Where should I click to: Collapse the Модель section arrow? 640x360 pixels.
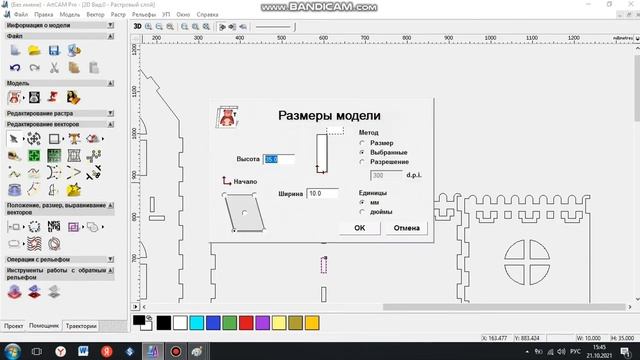click(x=111, y=83)
